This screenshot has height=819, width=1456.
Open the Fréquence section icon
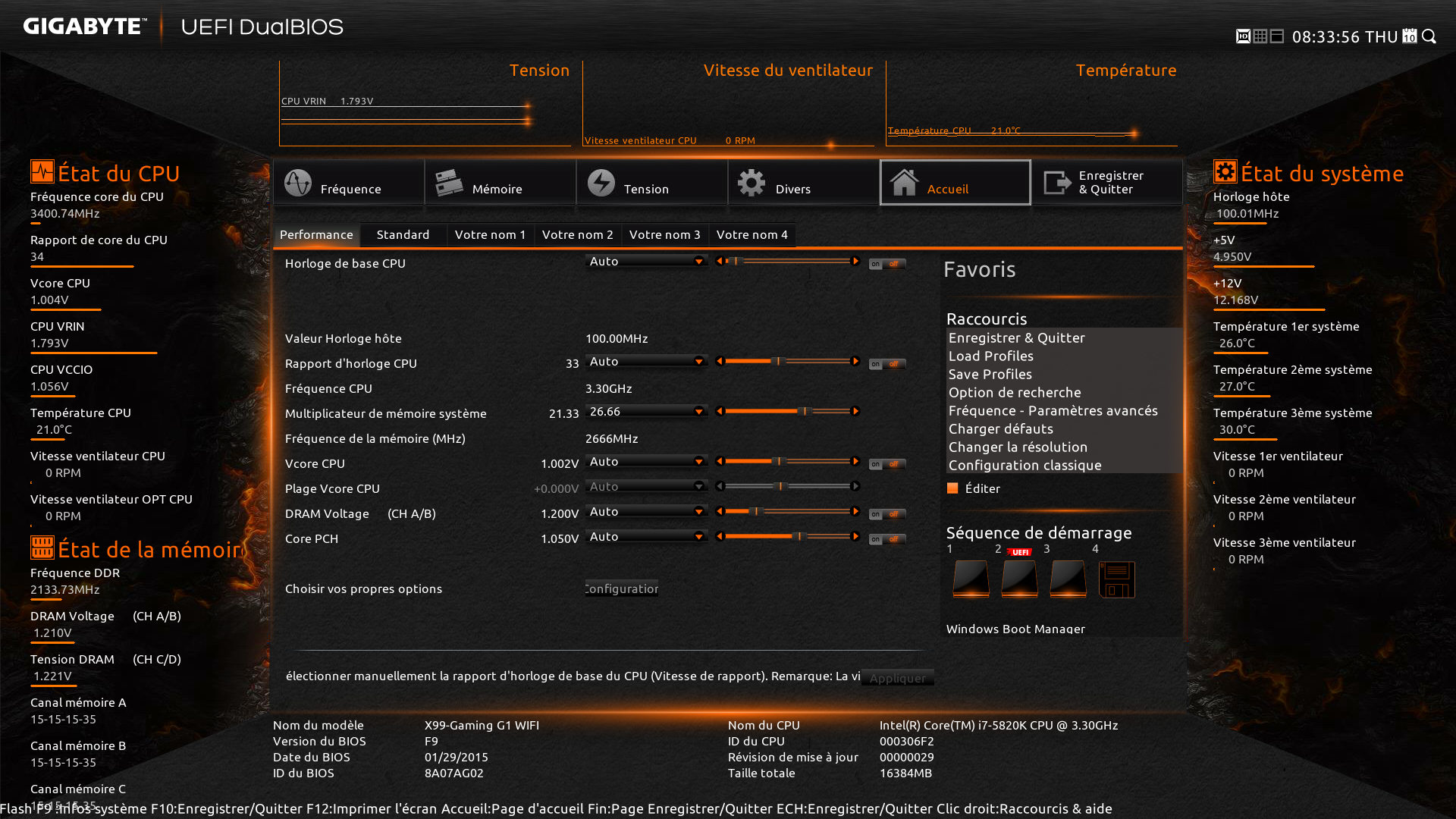pyautogui.click(x=298, y=183)
